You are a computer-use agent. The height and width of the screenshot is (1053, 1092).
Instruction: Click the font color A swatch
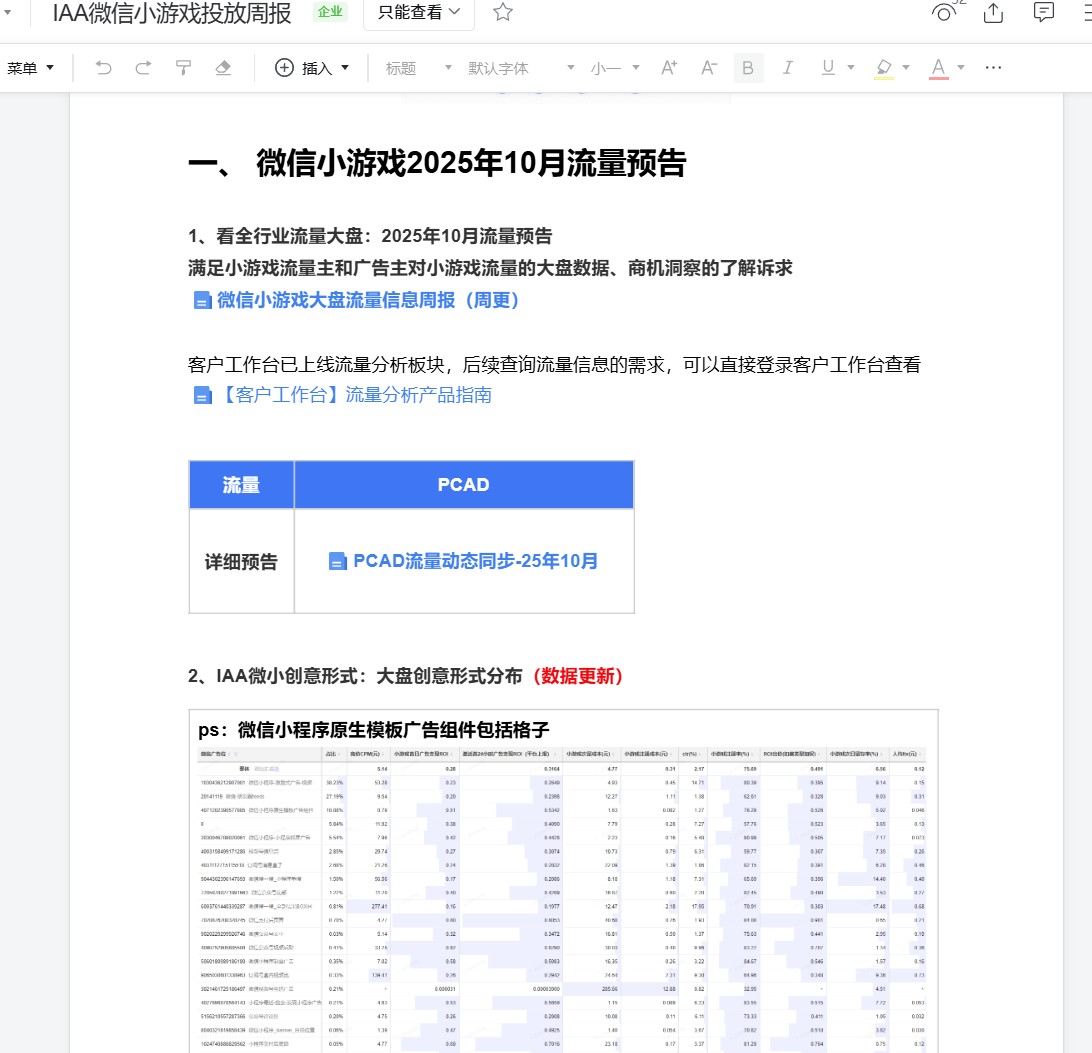(x=938, y=68)
